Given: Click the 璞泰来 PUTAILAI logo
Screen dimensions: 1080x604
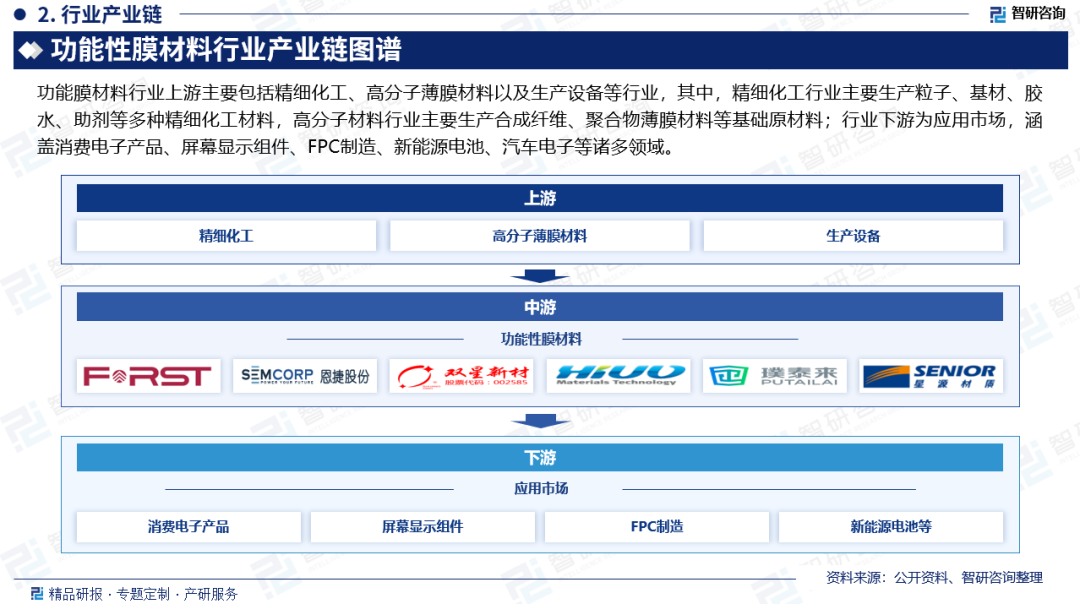Looking at the screenshot, I should pos(775,376).
